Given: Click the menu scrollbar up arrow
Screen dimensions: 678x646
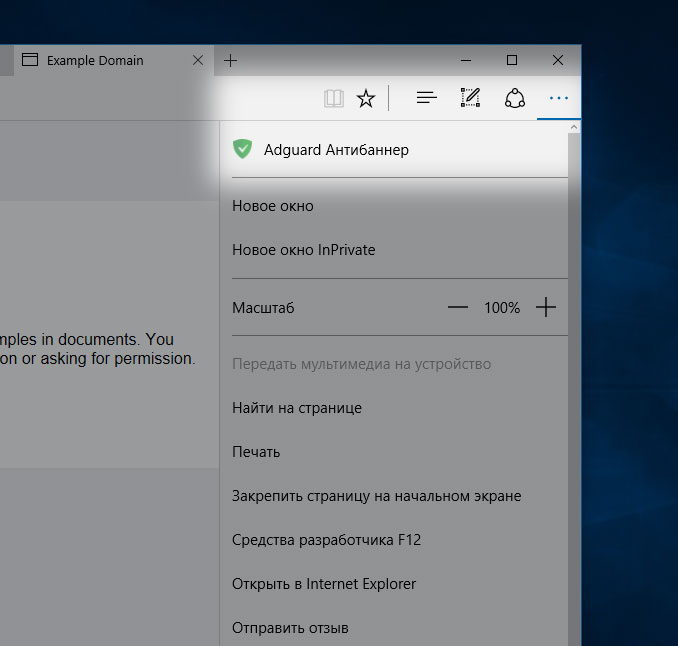Looking at the screenshot, I should [574, 127].
